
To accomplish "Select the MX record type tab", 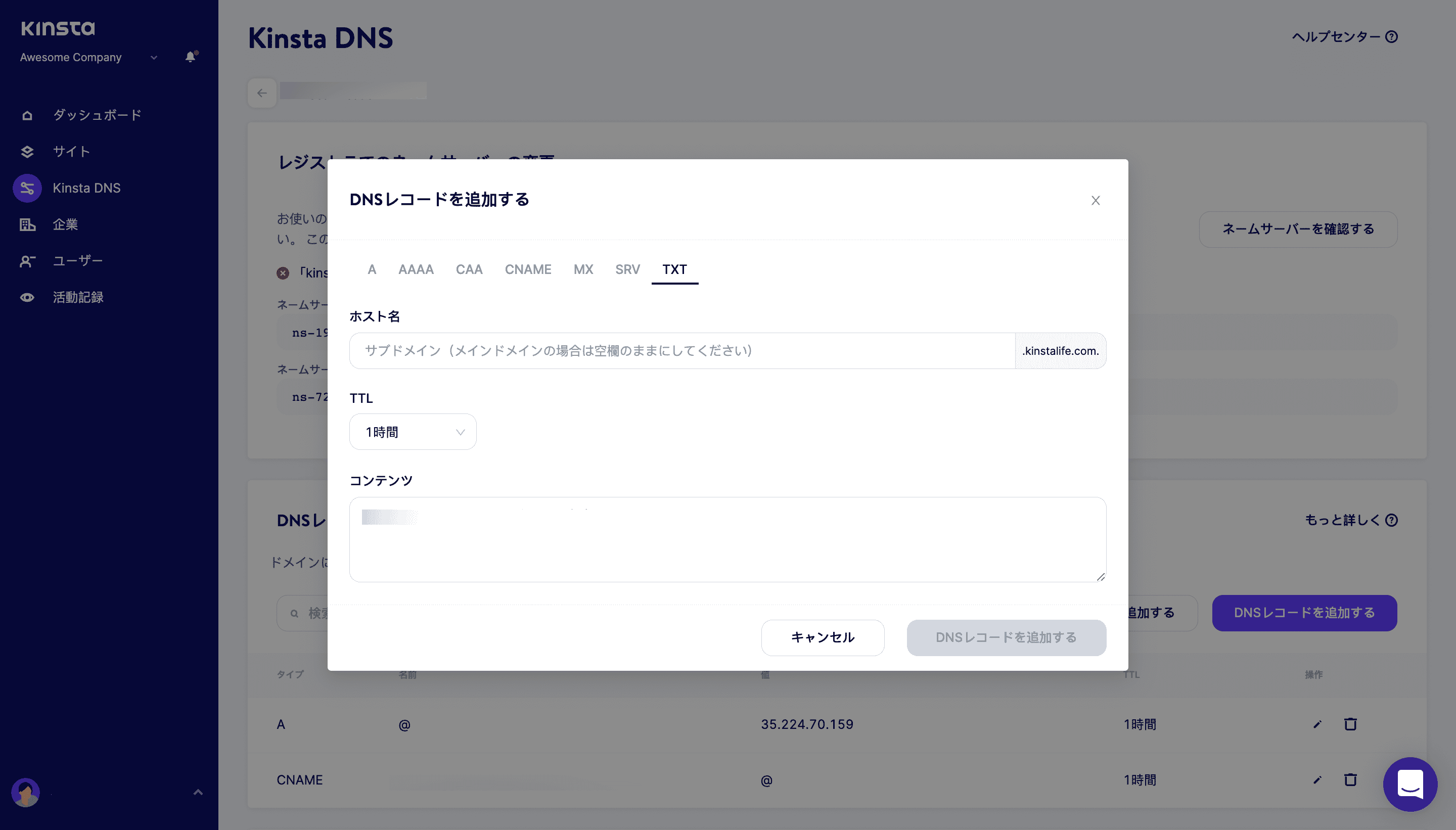I will [582, 269].
